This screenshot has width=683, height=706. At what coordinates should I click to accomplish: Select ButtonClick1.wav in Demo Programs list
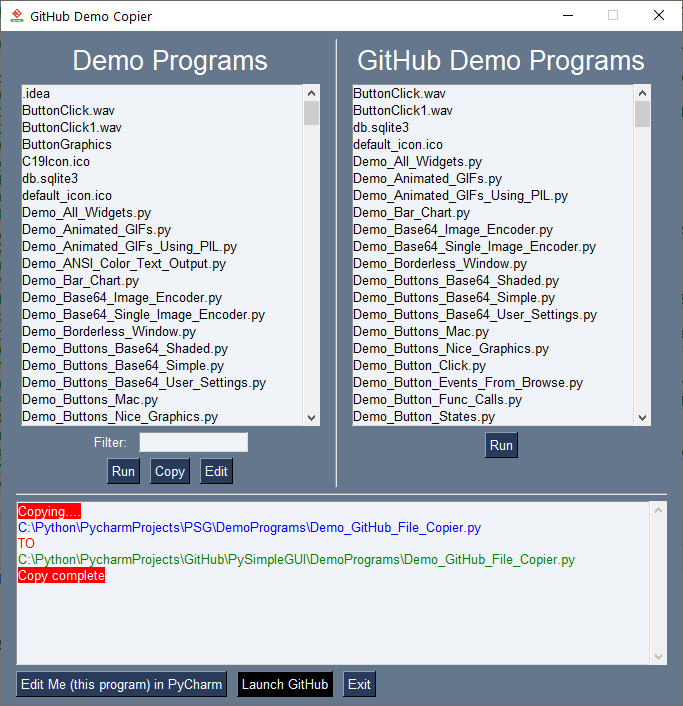pos(163,128)
